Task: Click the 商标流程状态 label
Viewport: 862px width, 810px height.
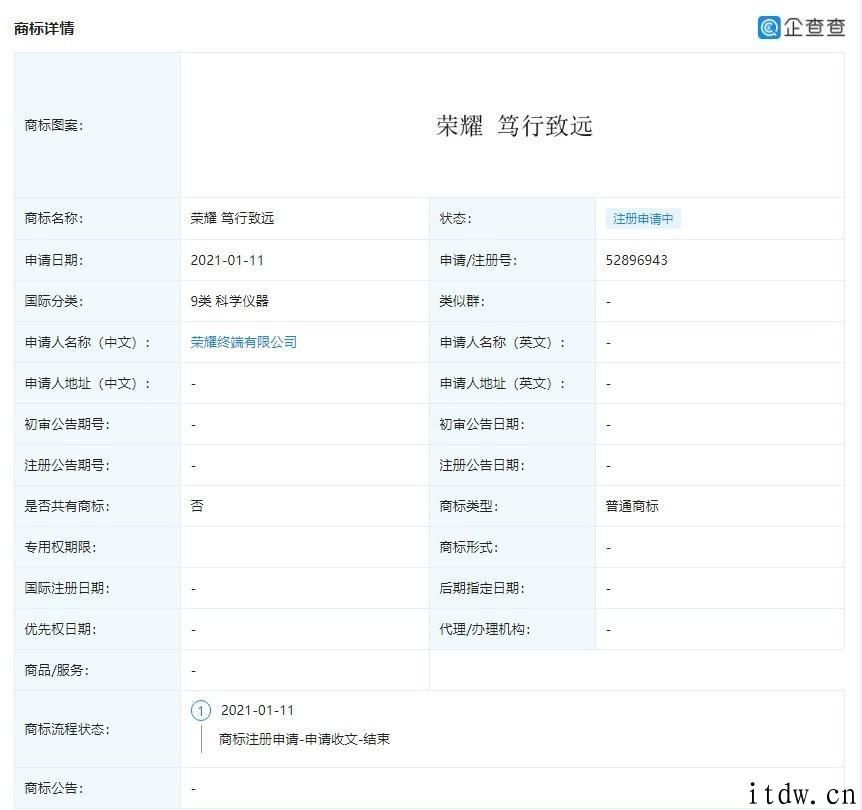Action: (67, 729)
